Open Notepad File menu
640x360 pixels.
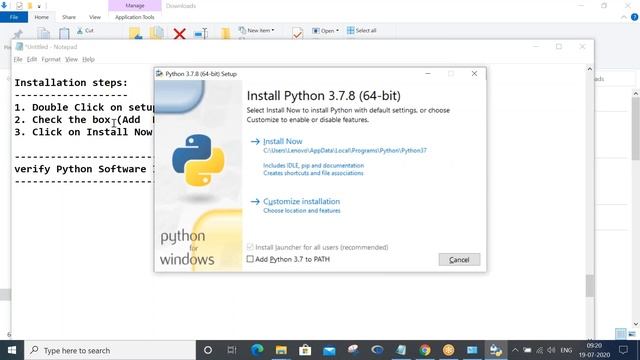[x=18, y=59]
